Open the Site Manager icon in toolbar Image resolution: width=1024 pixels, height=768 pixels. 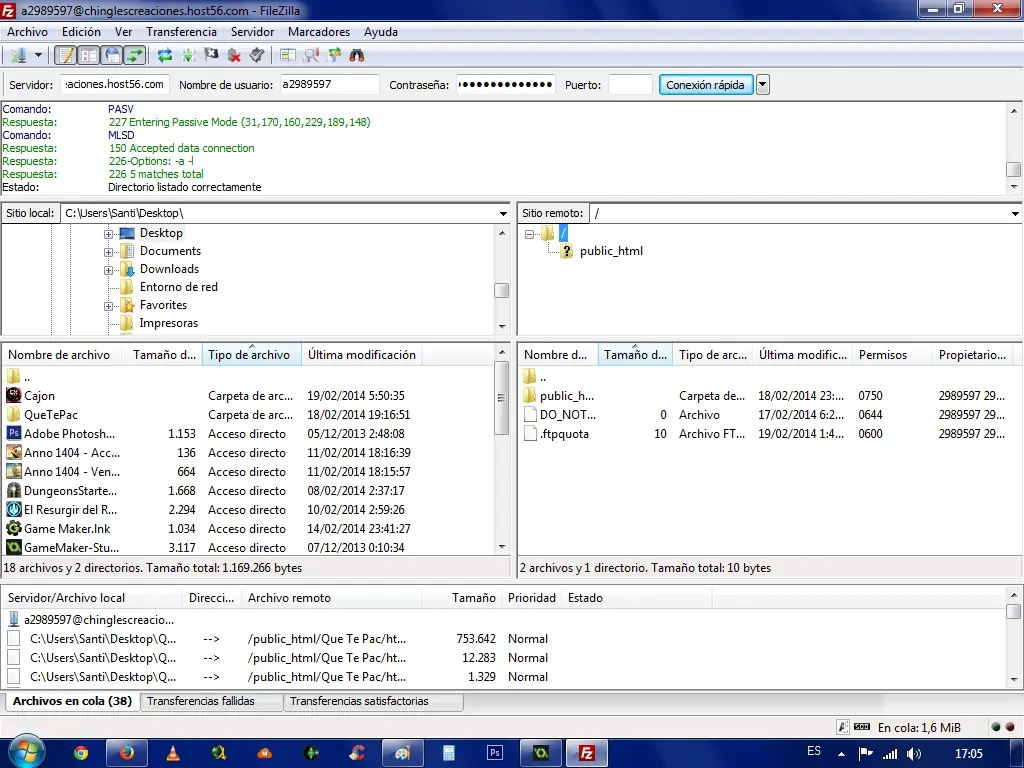[19, 56]
